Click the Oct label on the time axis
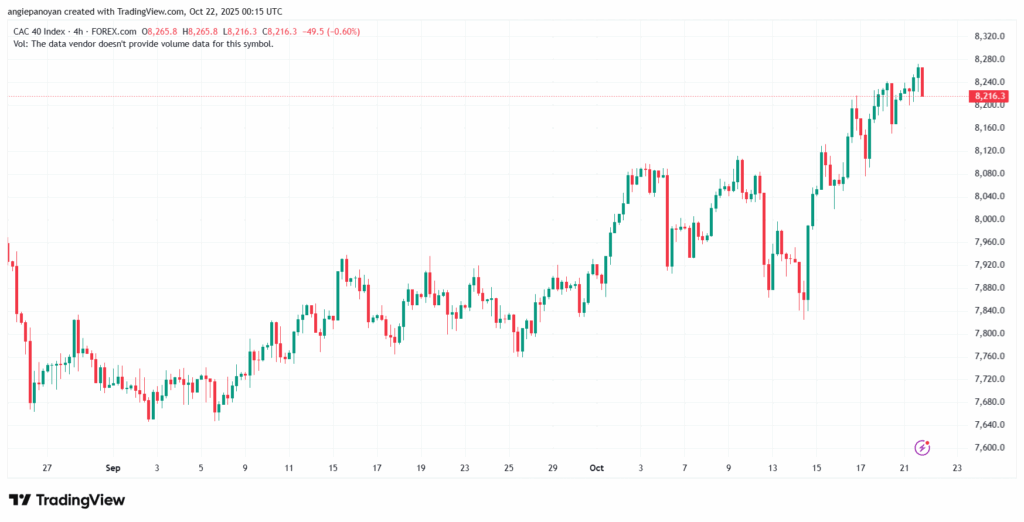This screenshot has height=522, width=1024. coord(597,467)
